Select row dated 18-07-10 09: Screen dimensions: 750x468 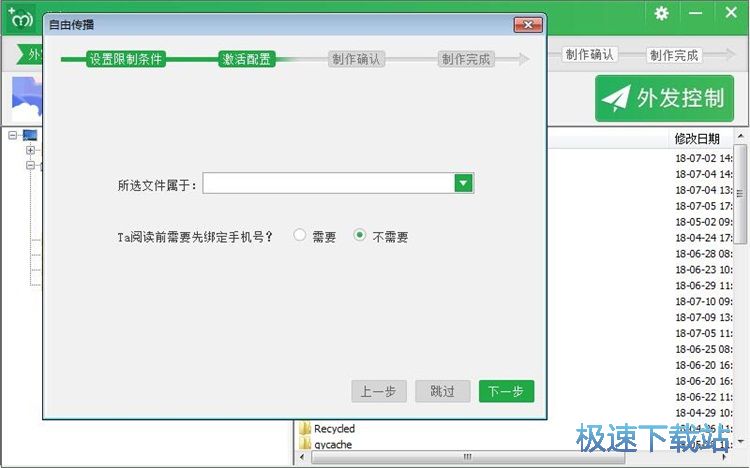[x=703, y=301]
